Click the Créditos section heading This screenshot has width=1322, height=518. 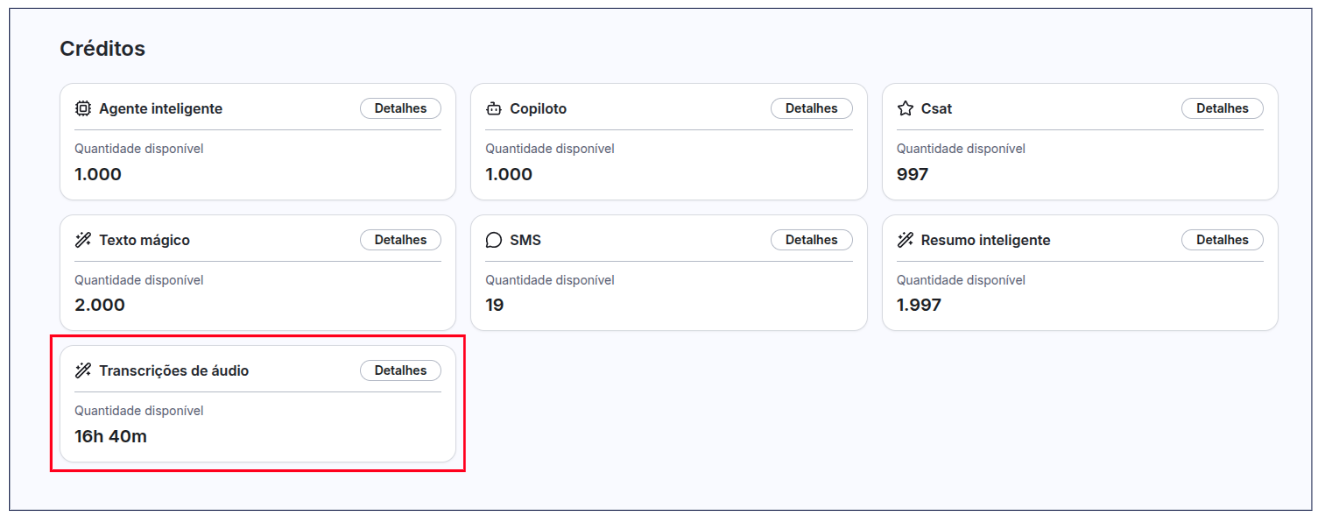tap(102, 49)
